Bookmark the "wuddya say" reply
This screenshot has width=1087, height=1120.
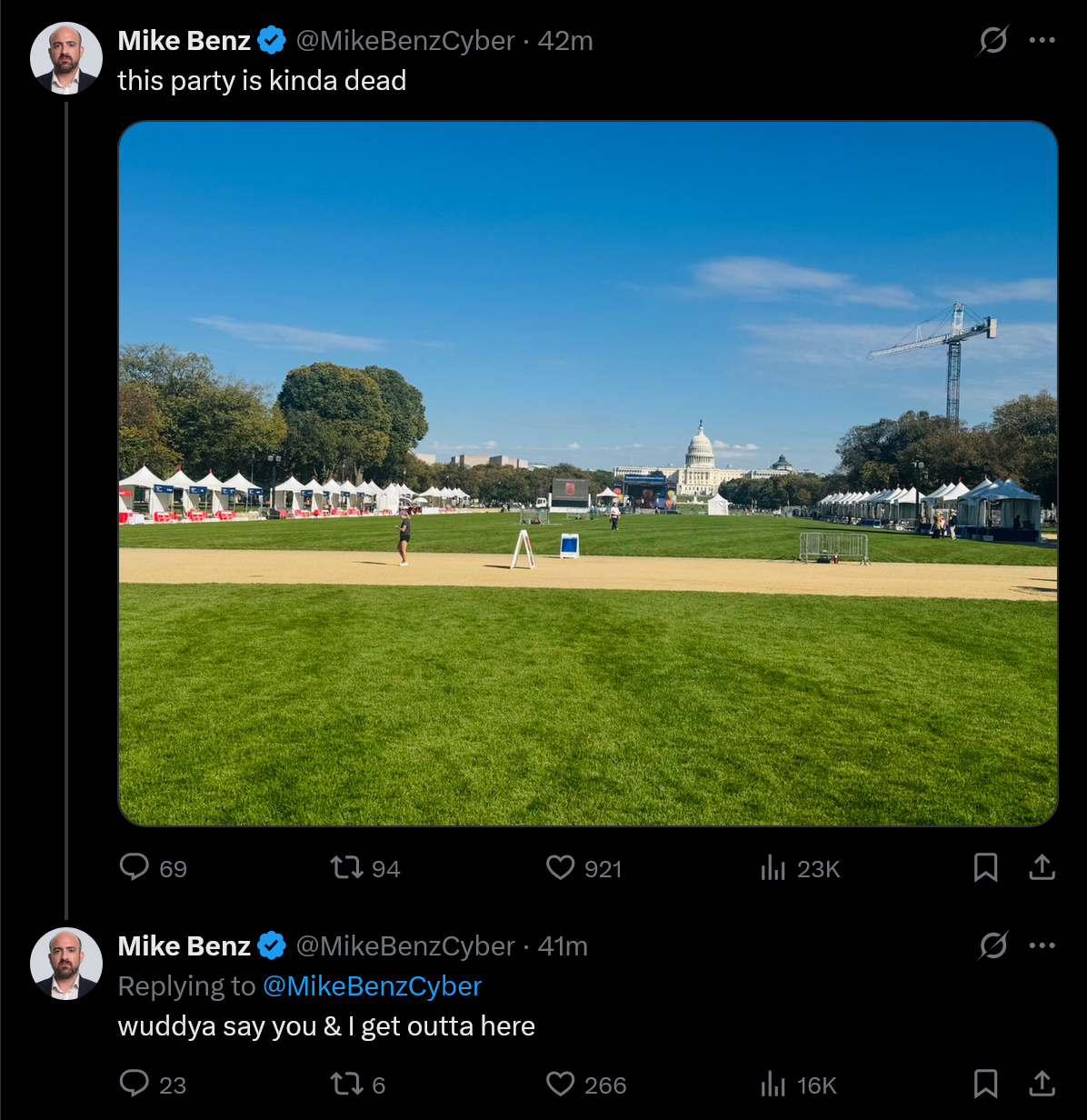pyautogui.click(x=985, y=1083)
